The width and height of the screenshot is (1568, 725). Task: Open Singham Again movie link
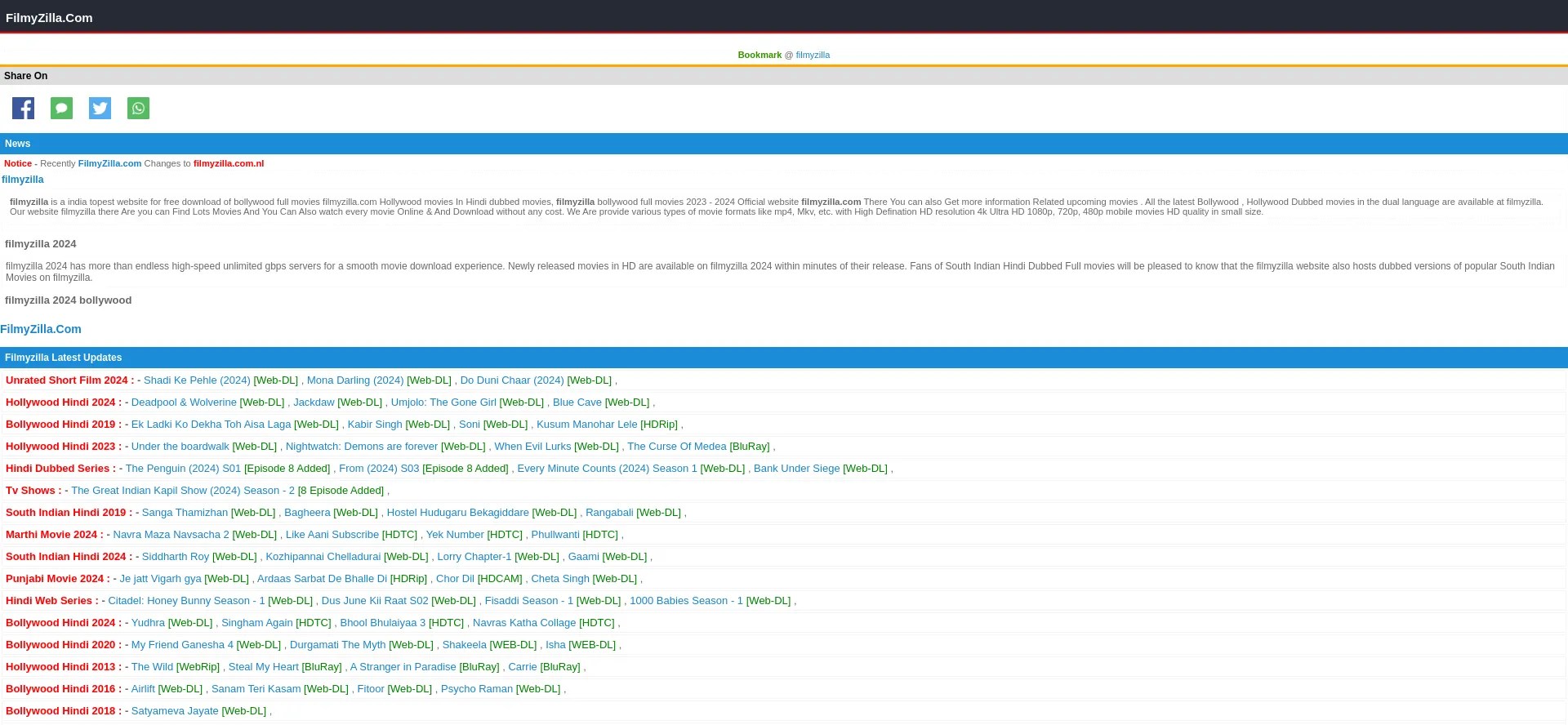tap(257, 623)
